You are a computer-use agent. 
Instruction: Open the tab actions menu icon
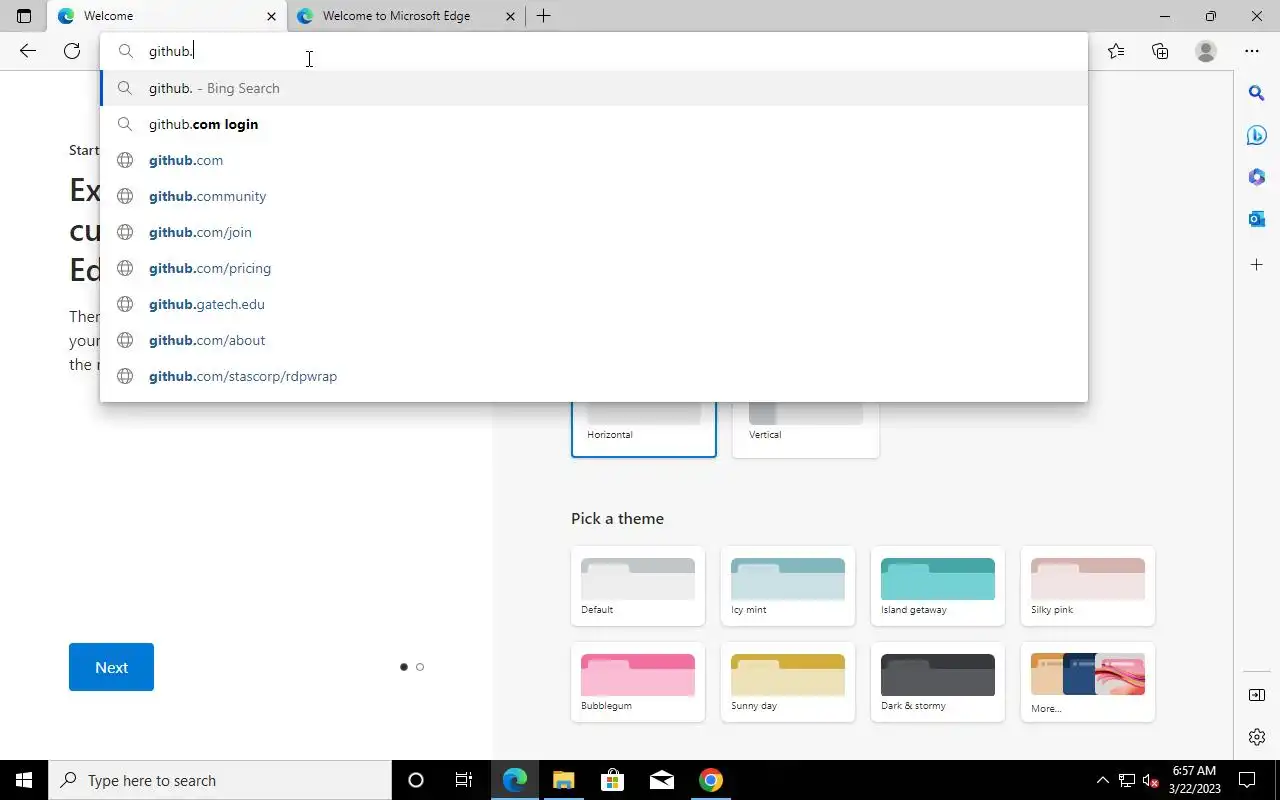(24, 16)
